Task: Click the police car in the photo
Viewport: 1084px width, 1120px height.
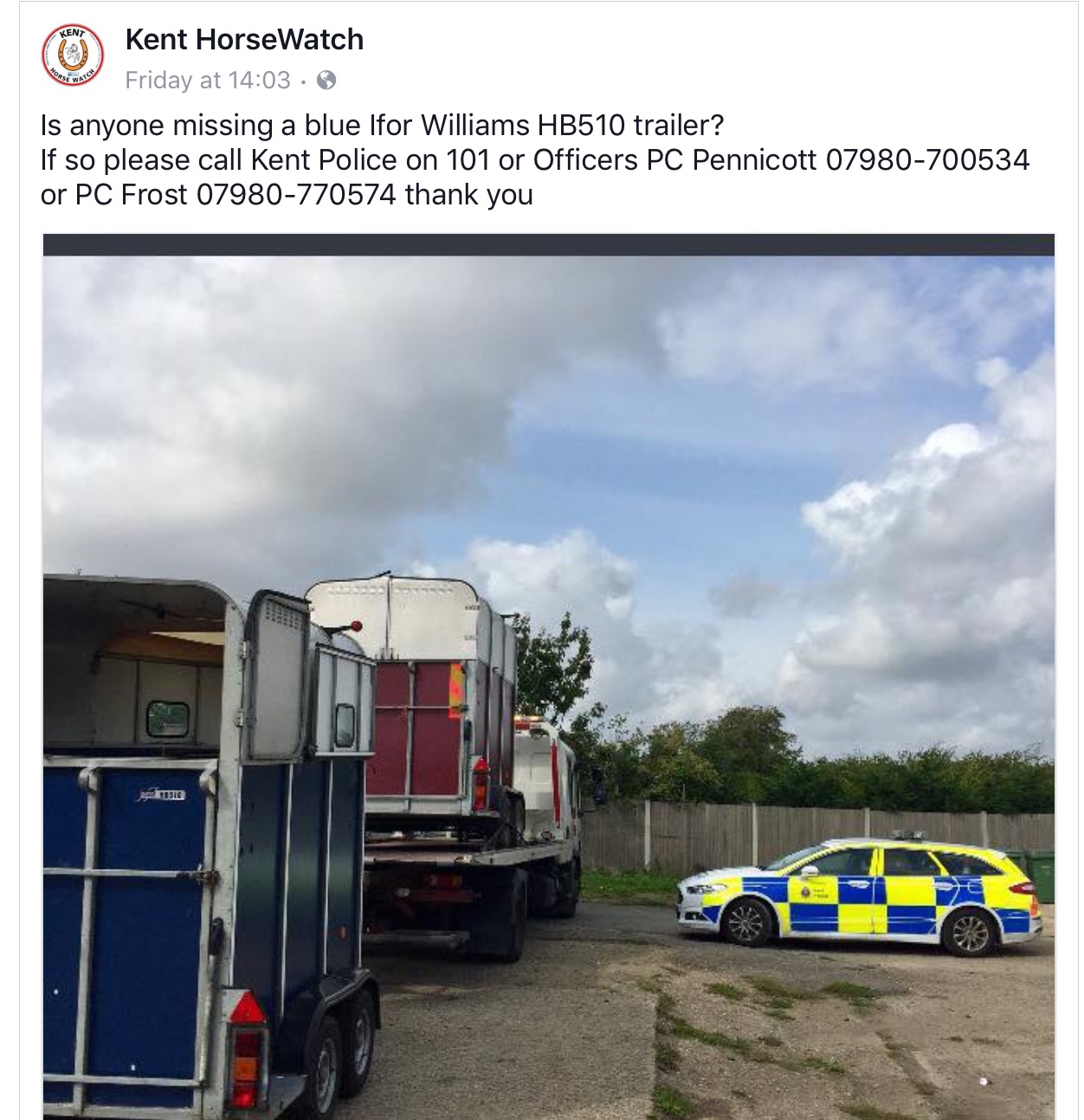Action: (859, 895)
